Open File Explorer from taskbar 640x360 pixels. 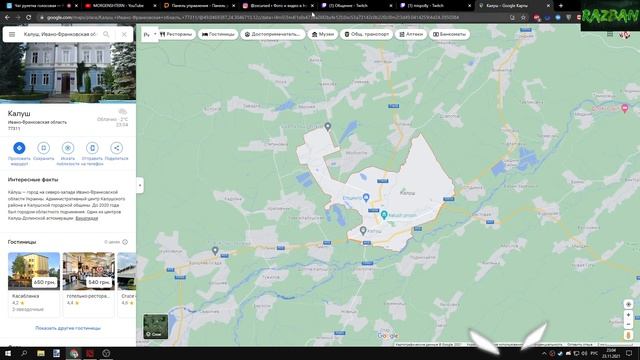click(x=41, y=353)
